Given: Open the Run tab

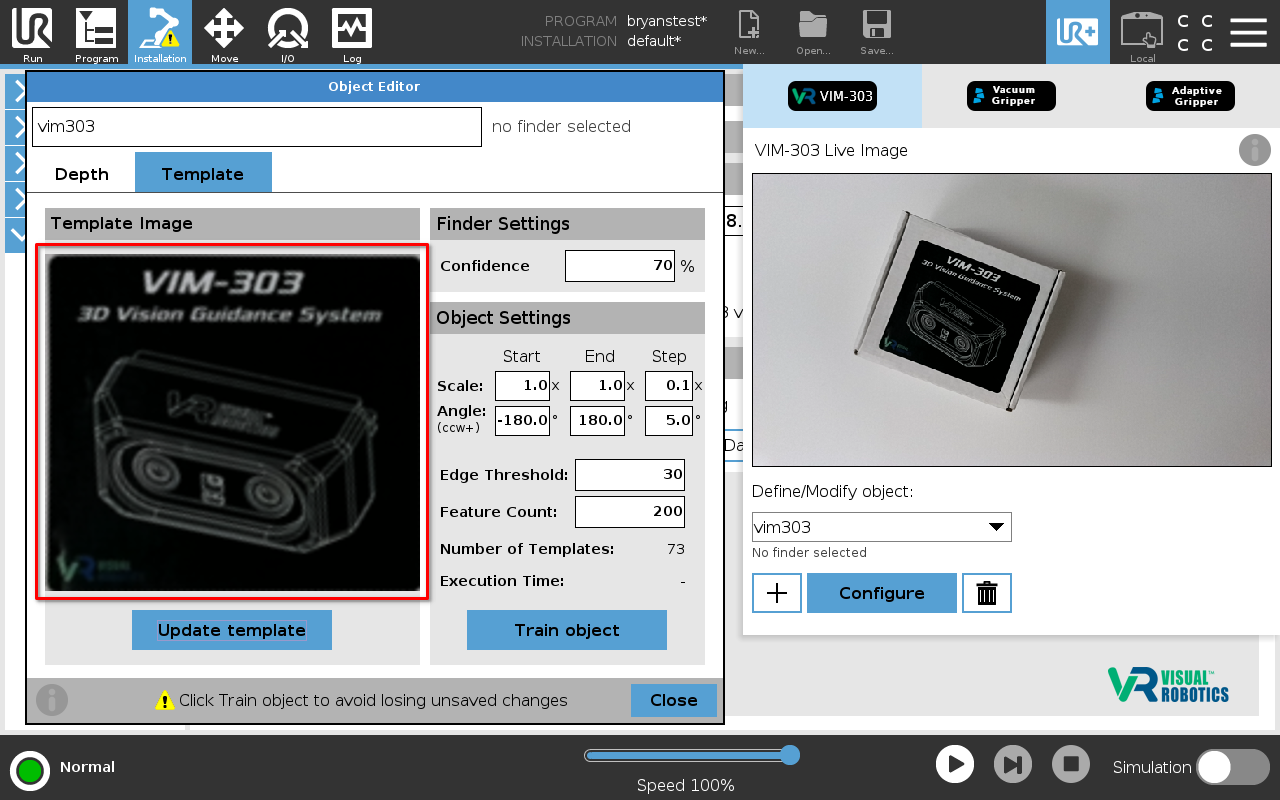Looking at the screenshot, I should [32, 33].
